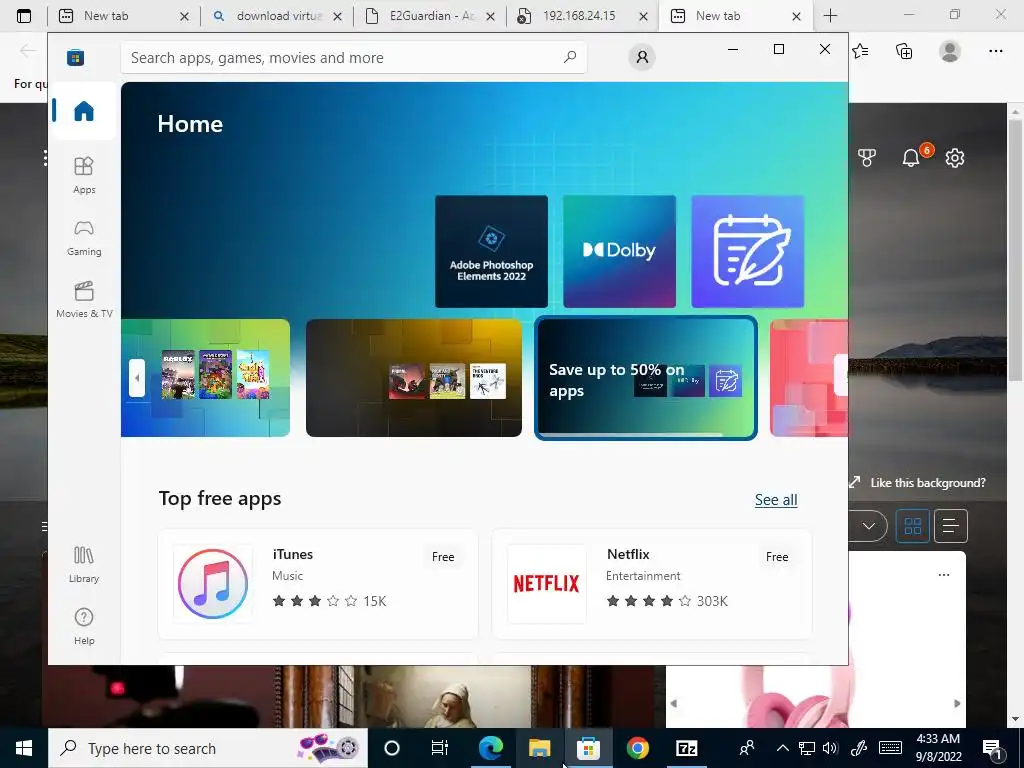Open Edge Collections icon
This screenshot has width=1024, height=768.
(x=904, y=51)
